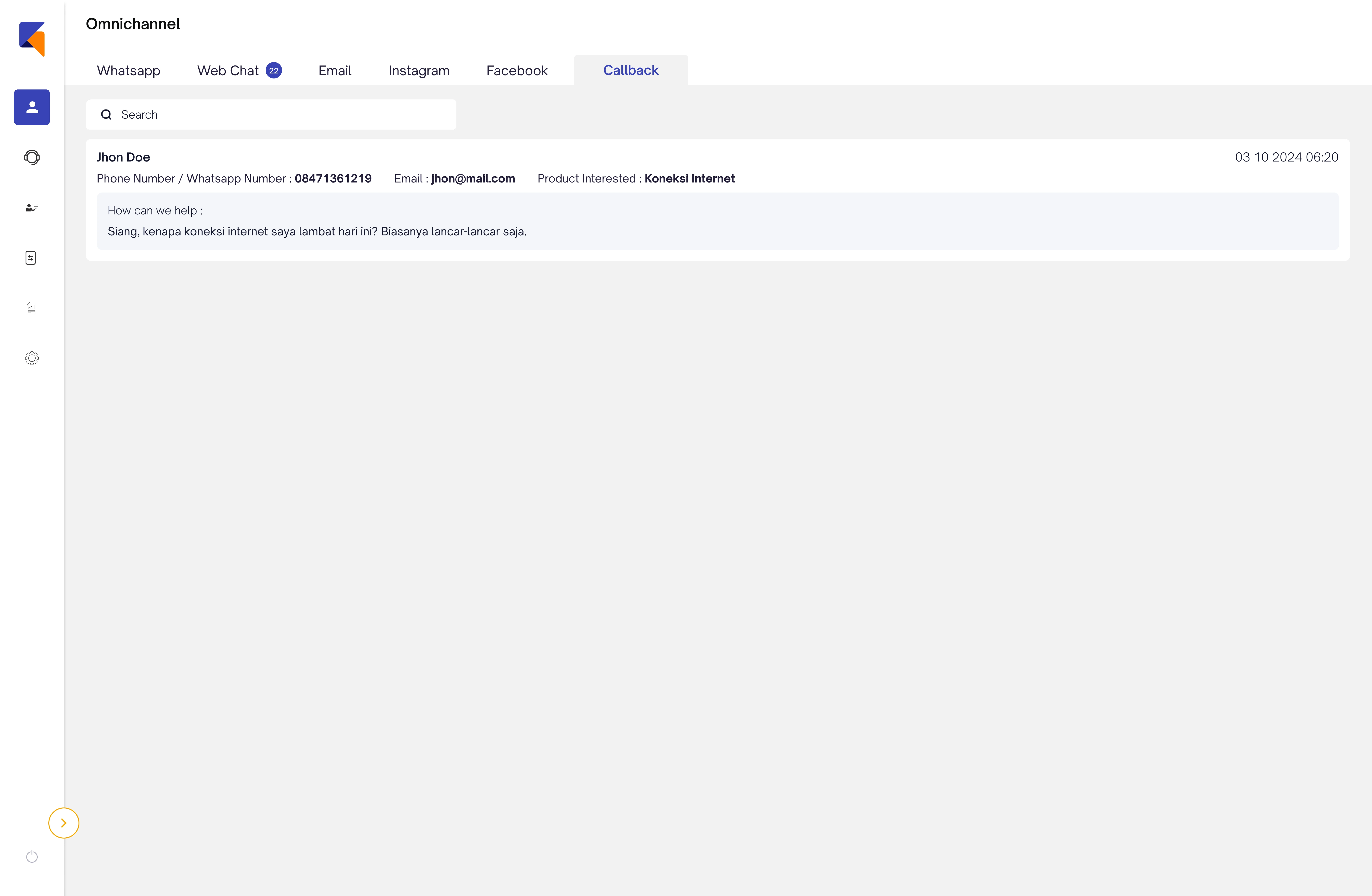Open the highlighted user profile sidebar icon
The width and height of the screenshot is (1372, 896).
[x=32, y=107]
